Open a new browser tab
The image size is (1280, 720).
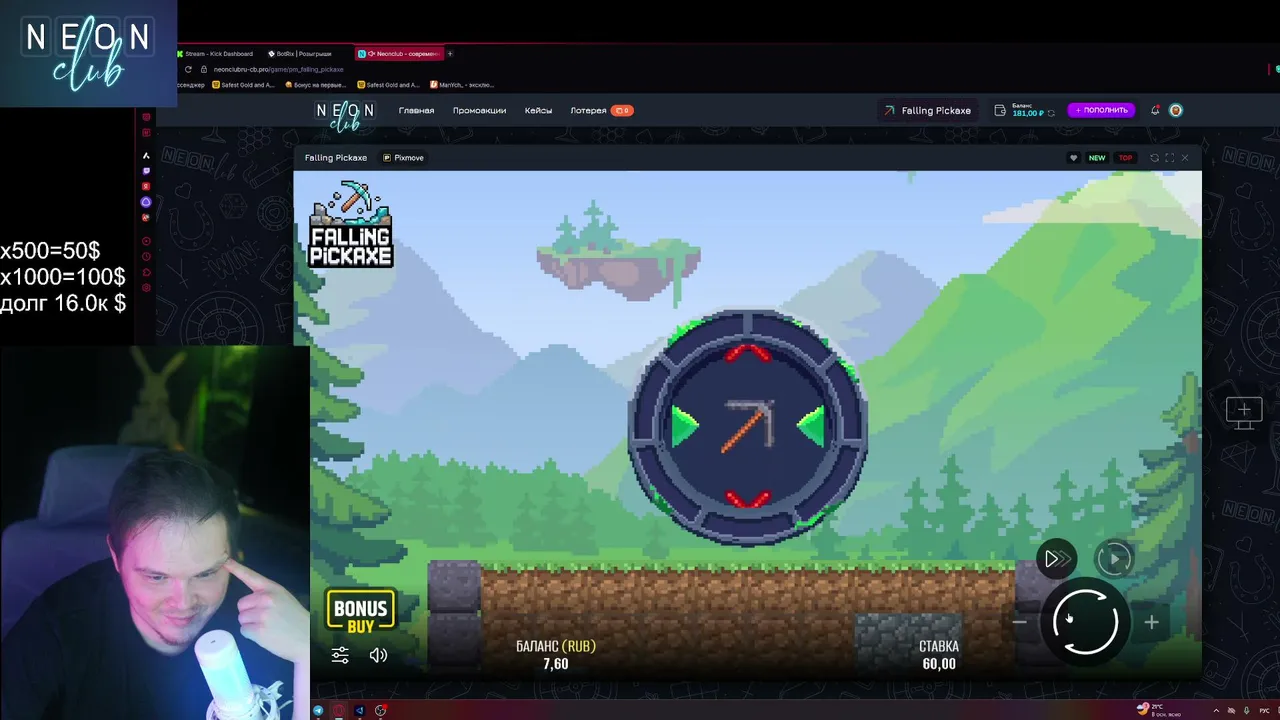point(450,54)
